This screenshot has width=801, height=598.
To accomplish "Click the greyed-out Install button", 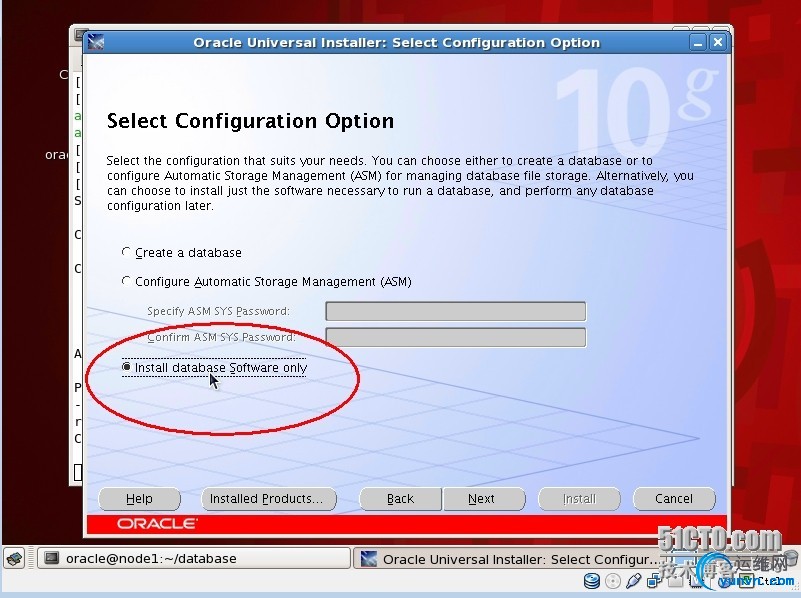I will (x=579, y=498).
